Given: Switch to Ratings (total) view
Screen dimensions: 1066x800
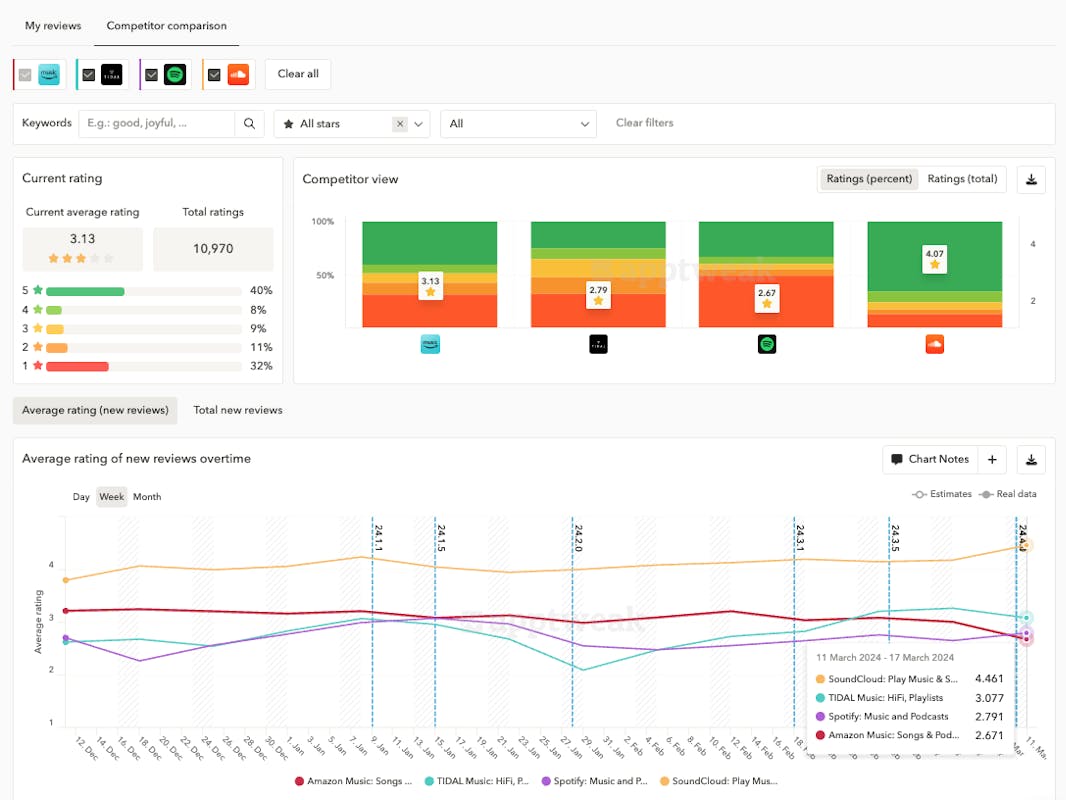Looking at the screenshot, I should [962, 179].
